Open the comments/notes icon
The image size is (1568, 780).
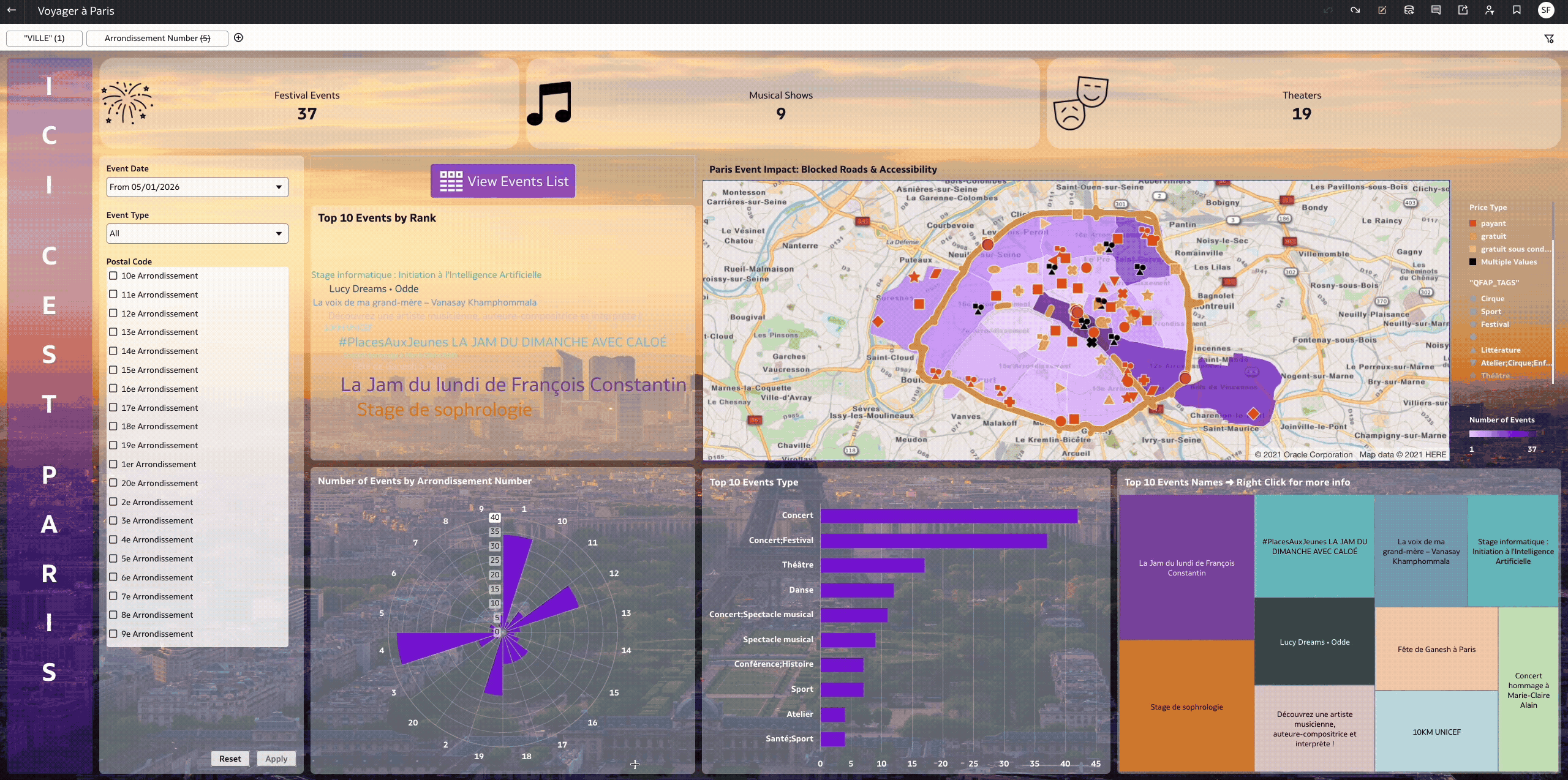coord(1436,10)
